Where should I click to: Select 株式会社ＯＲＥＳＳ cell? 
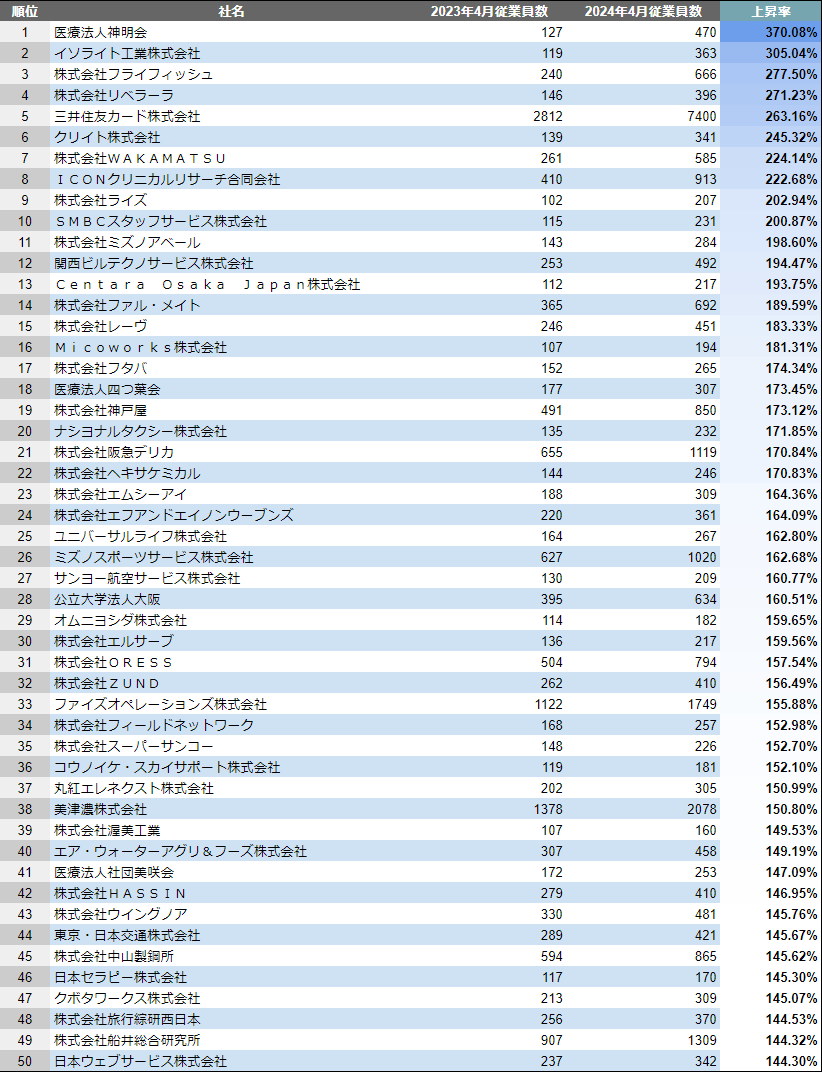tap(114, 662)
